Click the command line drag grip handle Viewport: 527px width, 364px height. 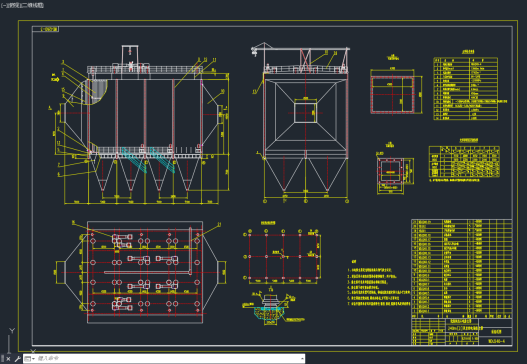(x=3, y=359)
